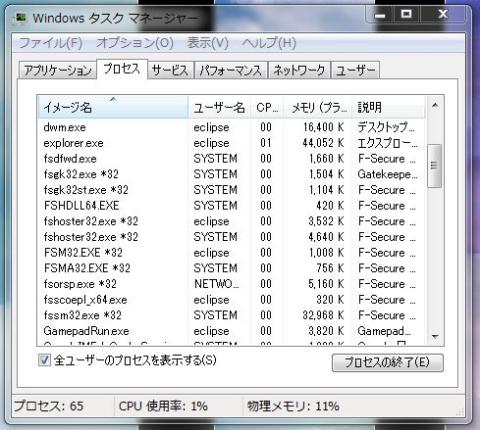This screenshot has height=430, width=480.
Task: Click the scrollbar down arrow
Action: 435,336
